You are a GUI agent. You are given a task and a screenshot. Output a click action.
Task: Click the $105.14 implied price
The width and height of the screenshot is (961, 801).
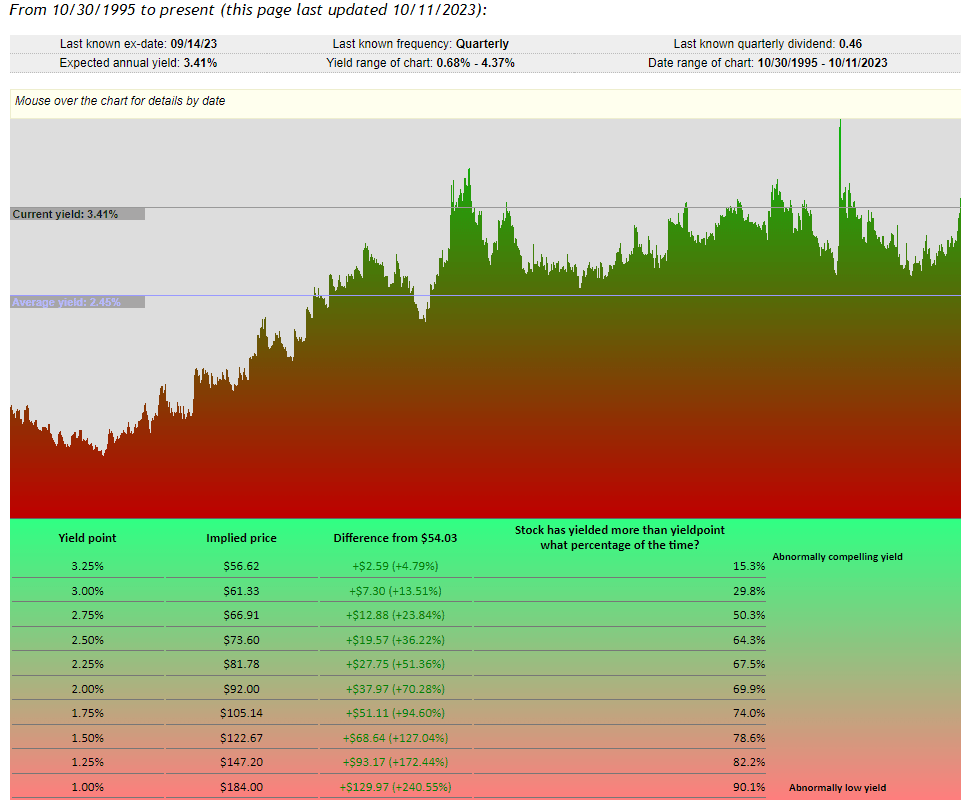tap(241, 713)
